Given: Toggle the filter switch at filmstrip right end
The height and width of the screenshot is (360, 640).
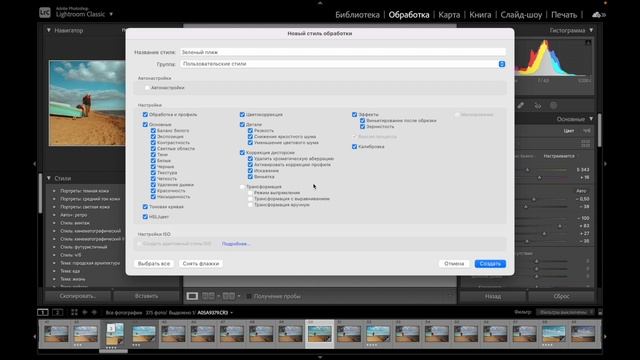Looking at the screenshot, I should pos(600,312).
